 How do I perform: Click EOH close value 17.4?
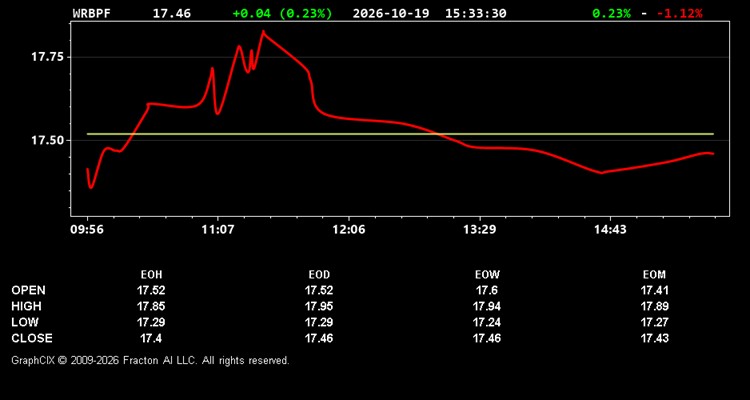point(151,338)
